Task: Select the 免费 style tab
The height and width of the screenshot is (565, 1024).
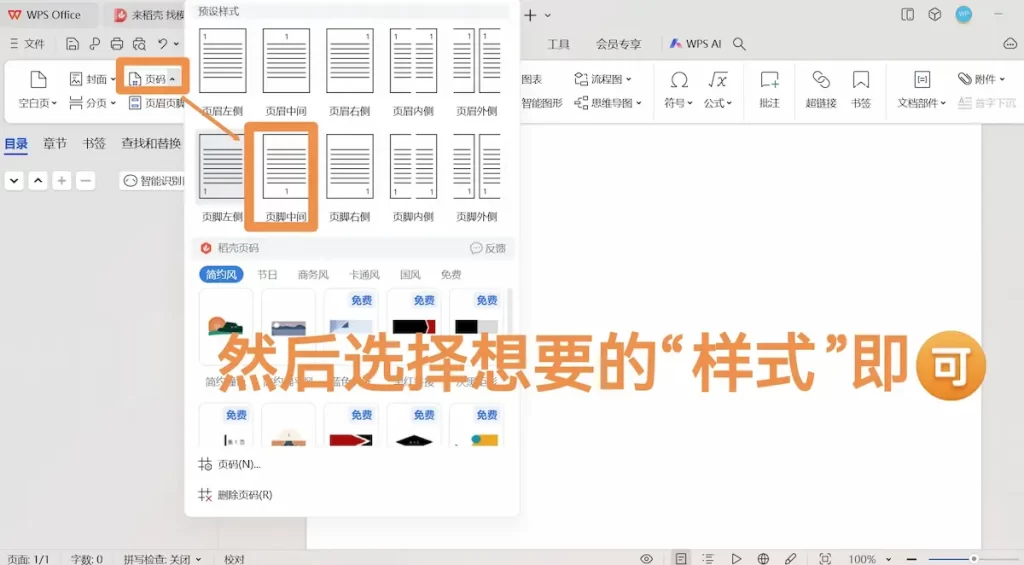Action: (451, 274)
